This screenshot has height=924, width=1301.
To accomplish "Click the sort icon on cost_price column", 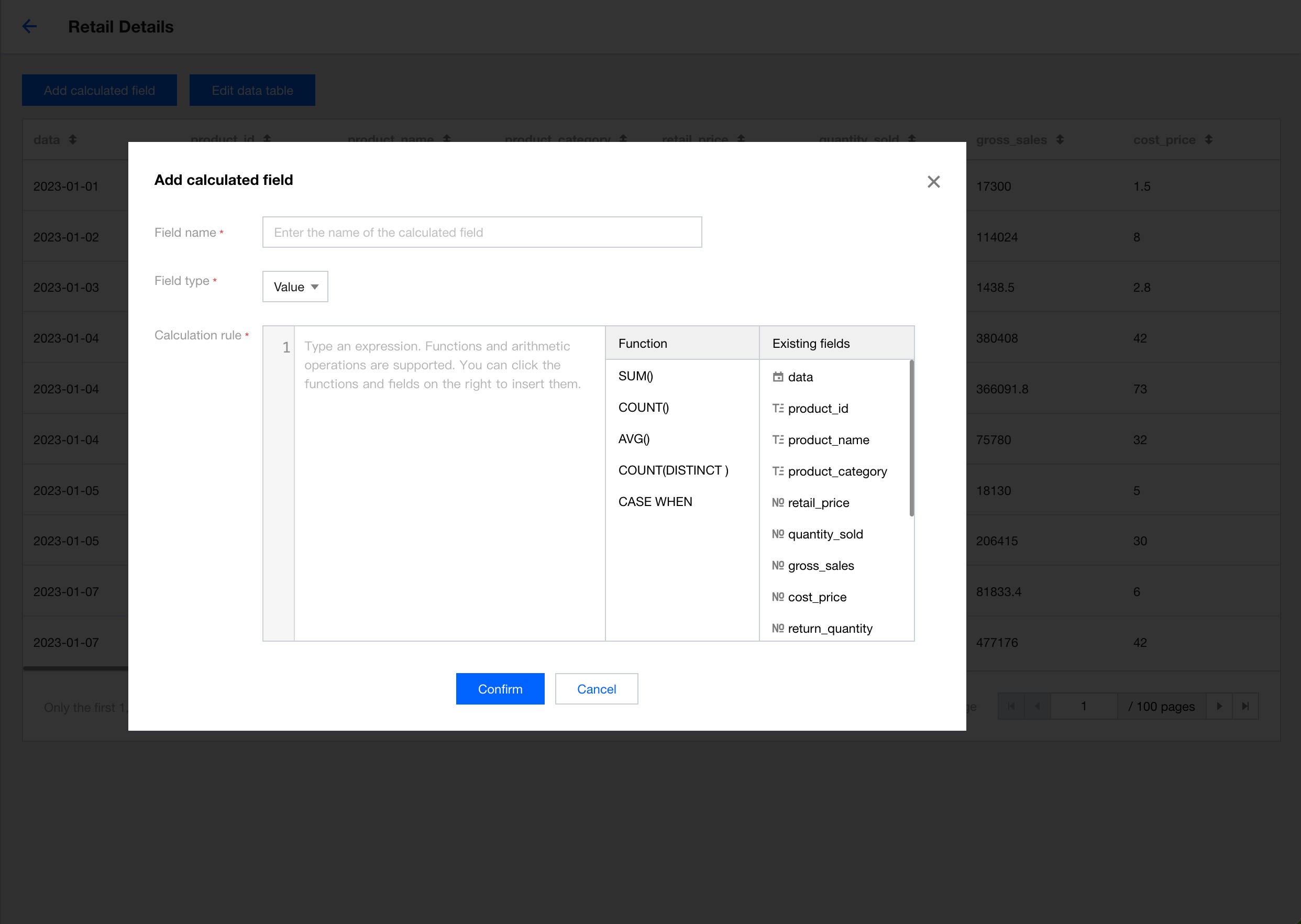I will coord(1208,139).
